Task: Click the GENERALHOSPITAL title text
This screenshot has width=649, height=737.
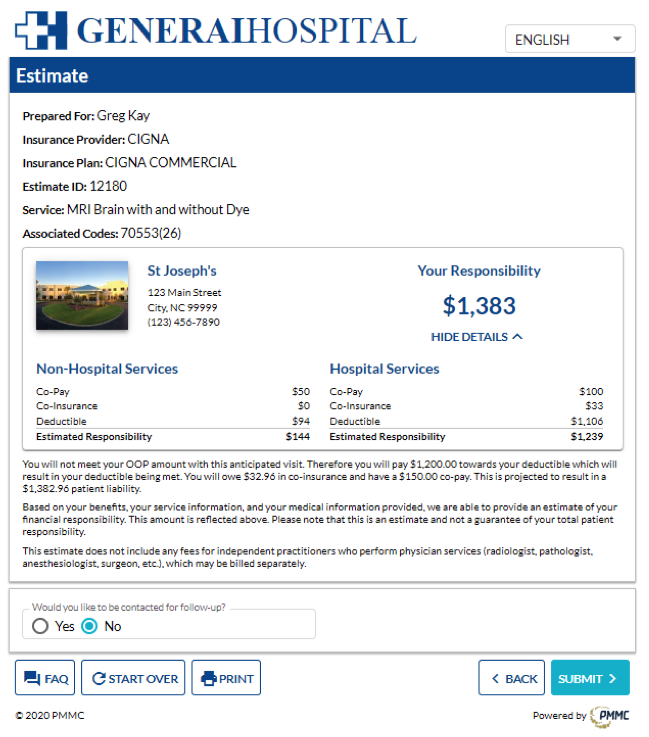Action: [x=246, y=31]
